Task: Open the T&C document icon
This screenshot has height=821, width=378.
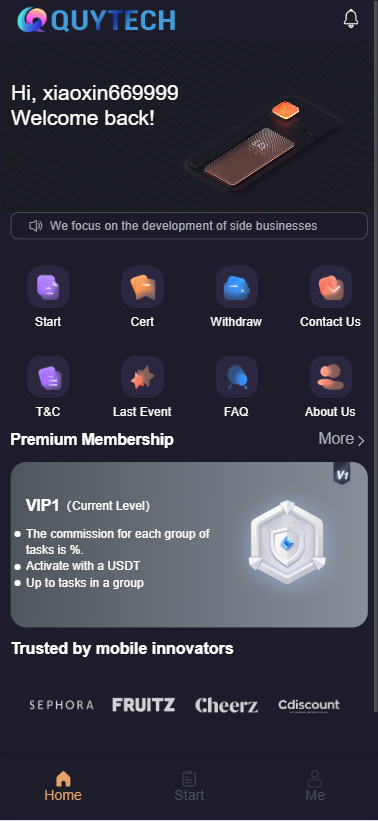Action: (x=48, y=376)
